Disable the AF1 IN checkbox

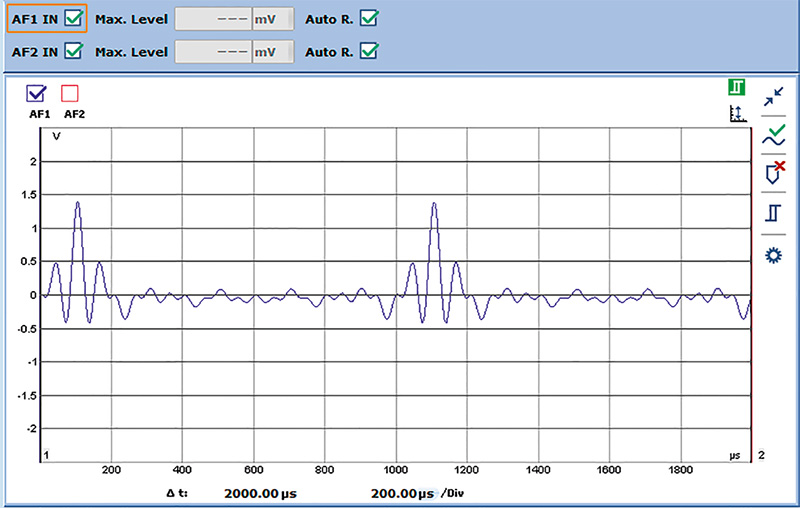tap(73, 18)
